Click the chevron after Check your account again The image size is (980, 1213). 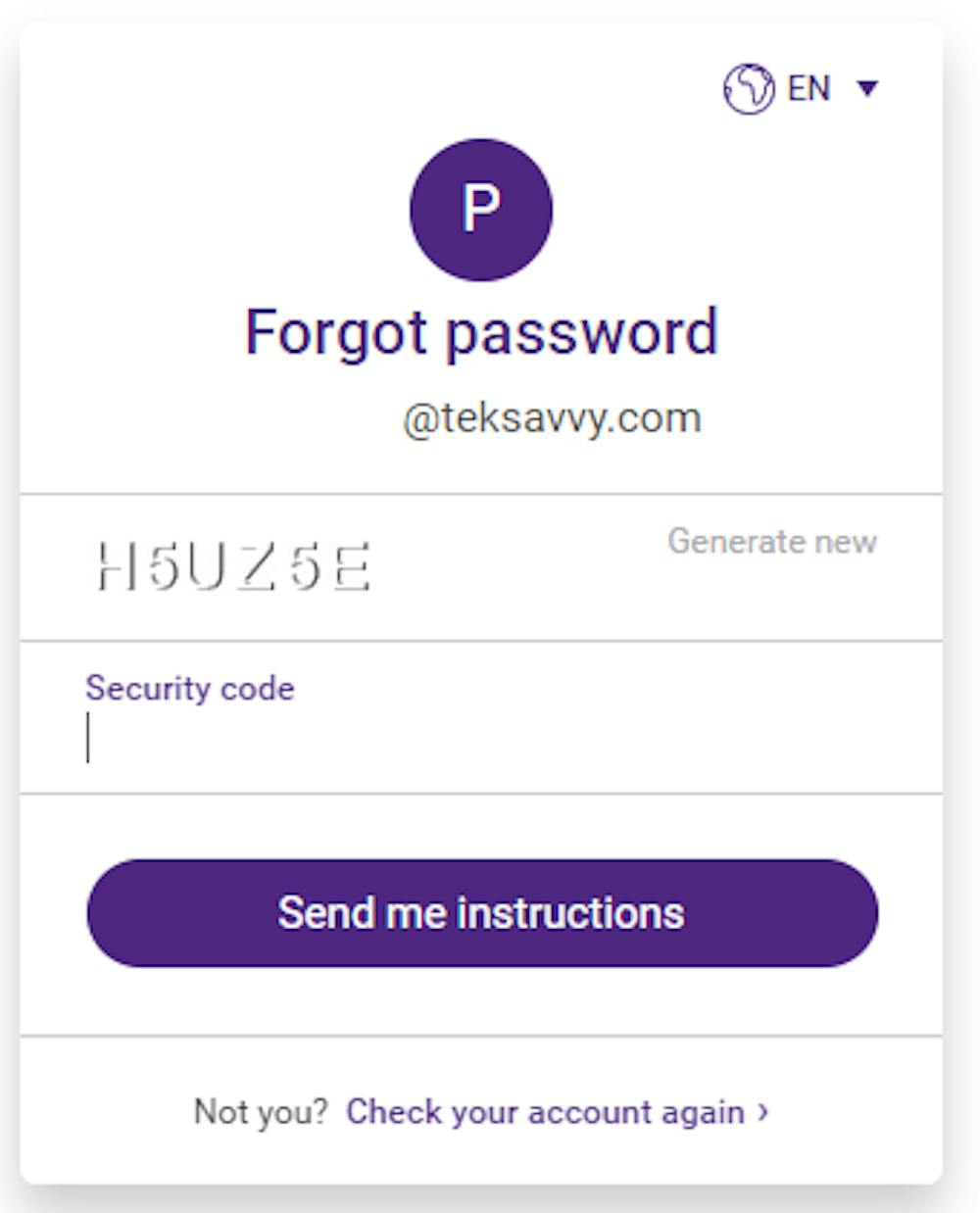(762, 1112)
